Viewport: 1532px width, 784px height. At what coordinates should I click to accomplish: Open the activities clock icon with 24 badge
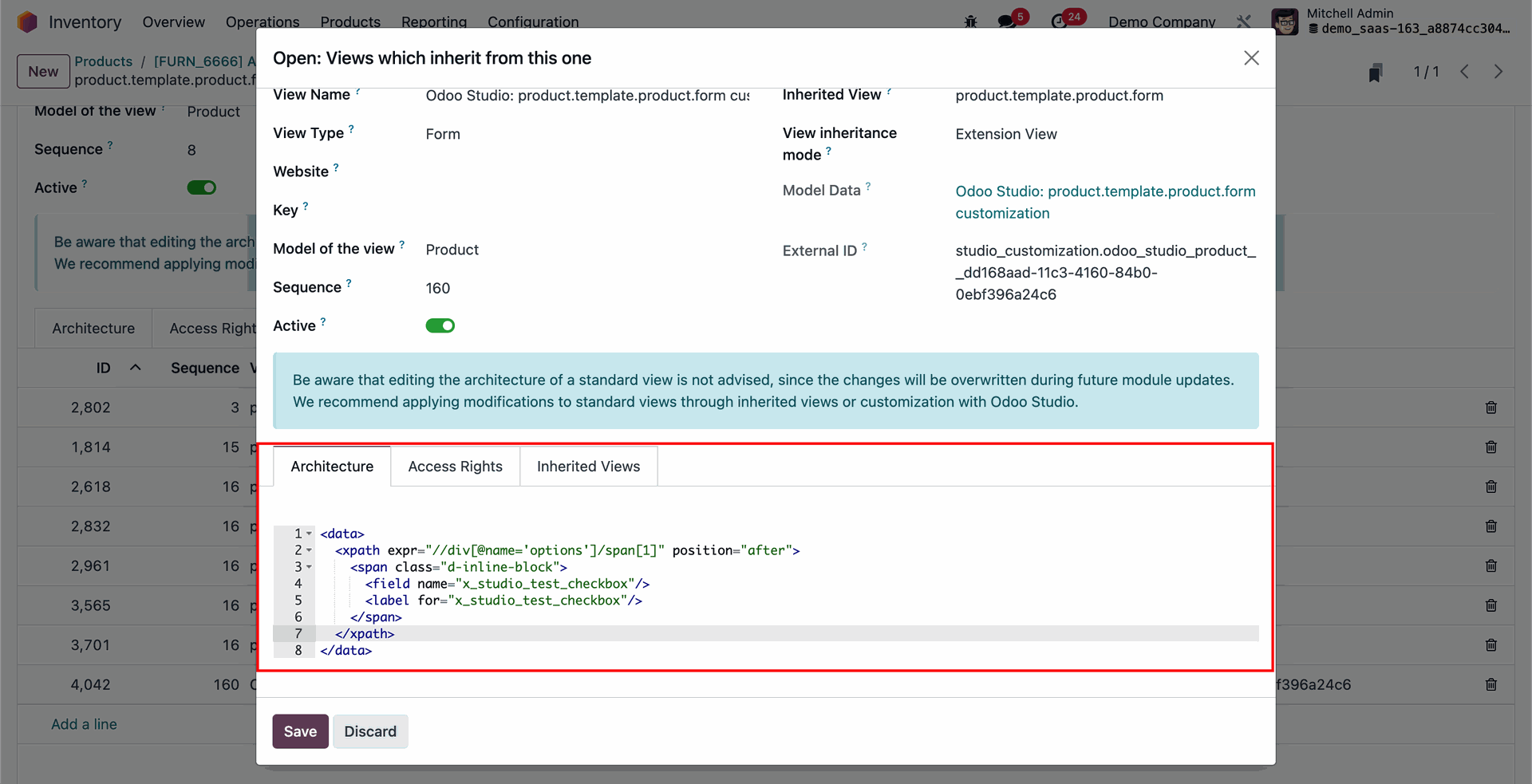(x=1060, y=22)
